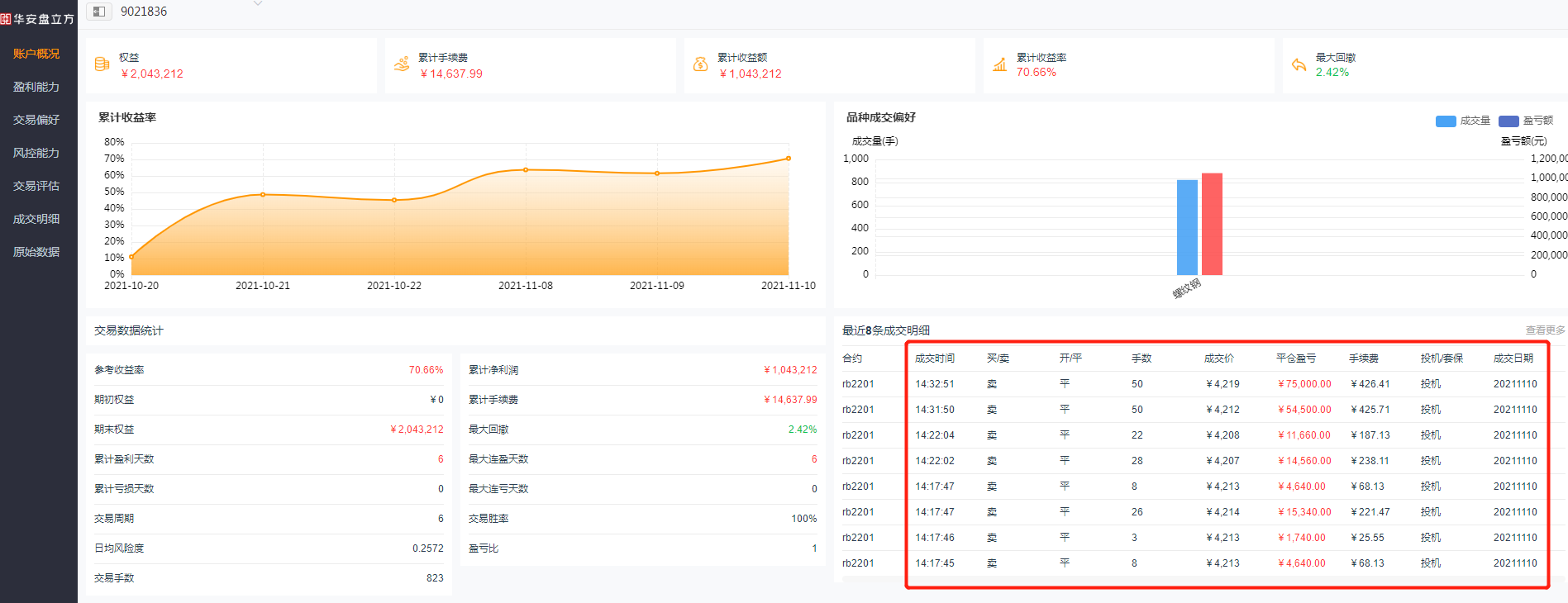Click the 累计收益率 card value 70.66%
The width and height of the screenshot is (1568, 603).
[1037, 73]
